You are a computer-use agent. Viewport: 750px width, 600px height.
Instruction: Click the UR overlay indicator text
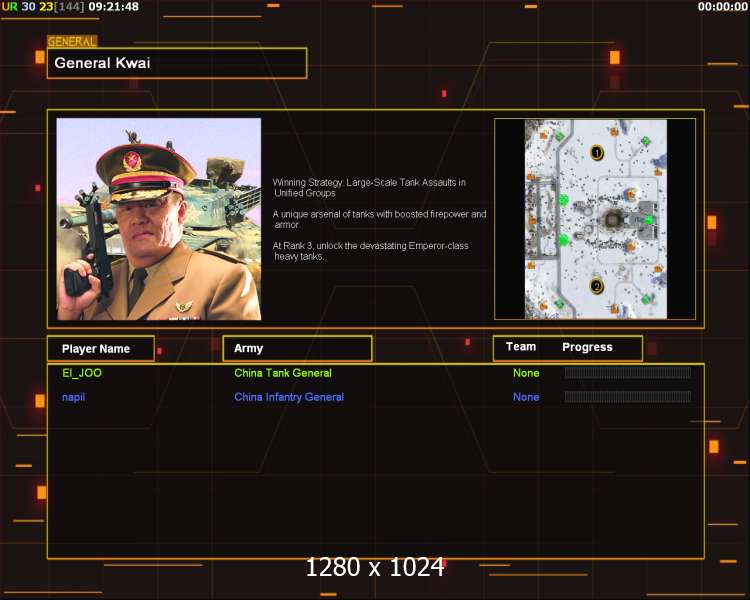pos(10,7)
